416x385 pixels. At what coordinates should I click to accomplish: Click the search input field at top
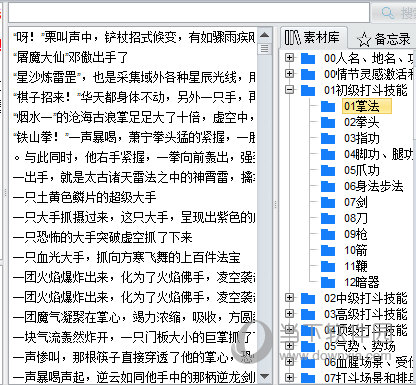(x=189, y=13)
